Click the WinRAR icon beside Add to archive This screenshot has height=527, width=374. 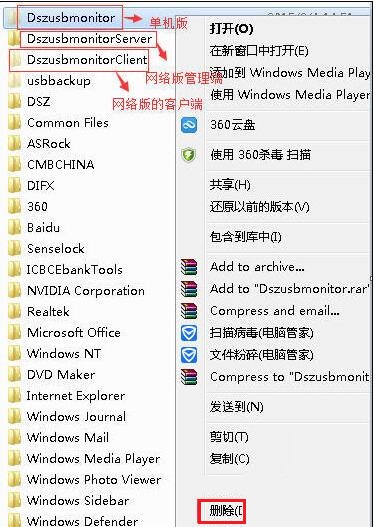click(x=189, y=267)
